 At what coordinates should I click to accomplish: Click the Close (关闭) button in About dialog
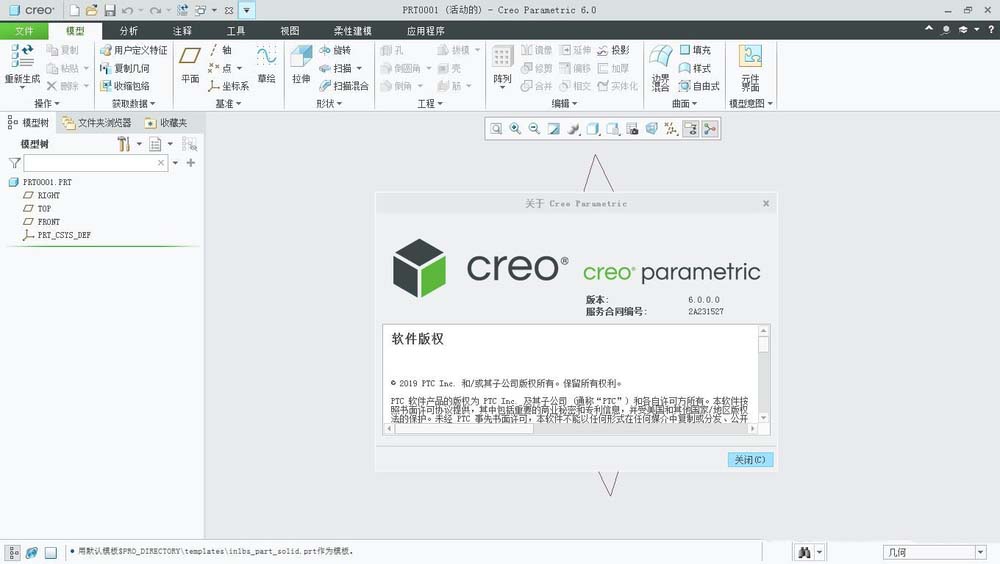(750, 459)
